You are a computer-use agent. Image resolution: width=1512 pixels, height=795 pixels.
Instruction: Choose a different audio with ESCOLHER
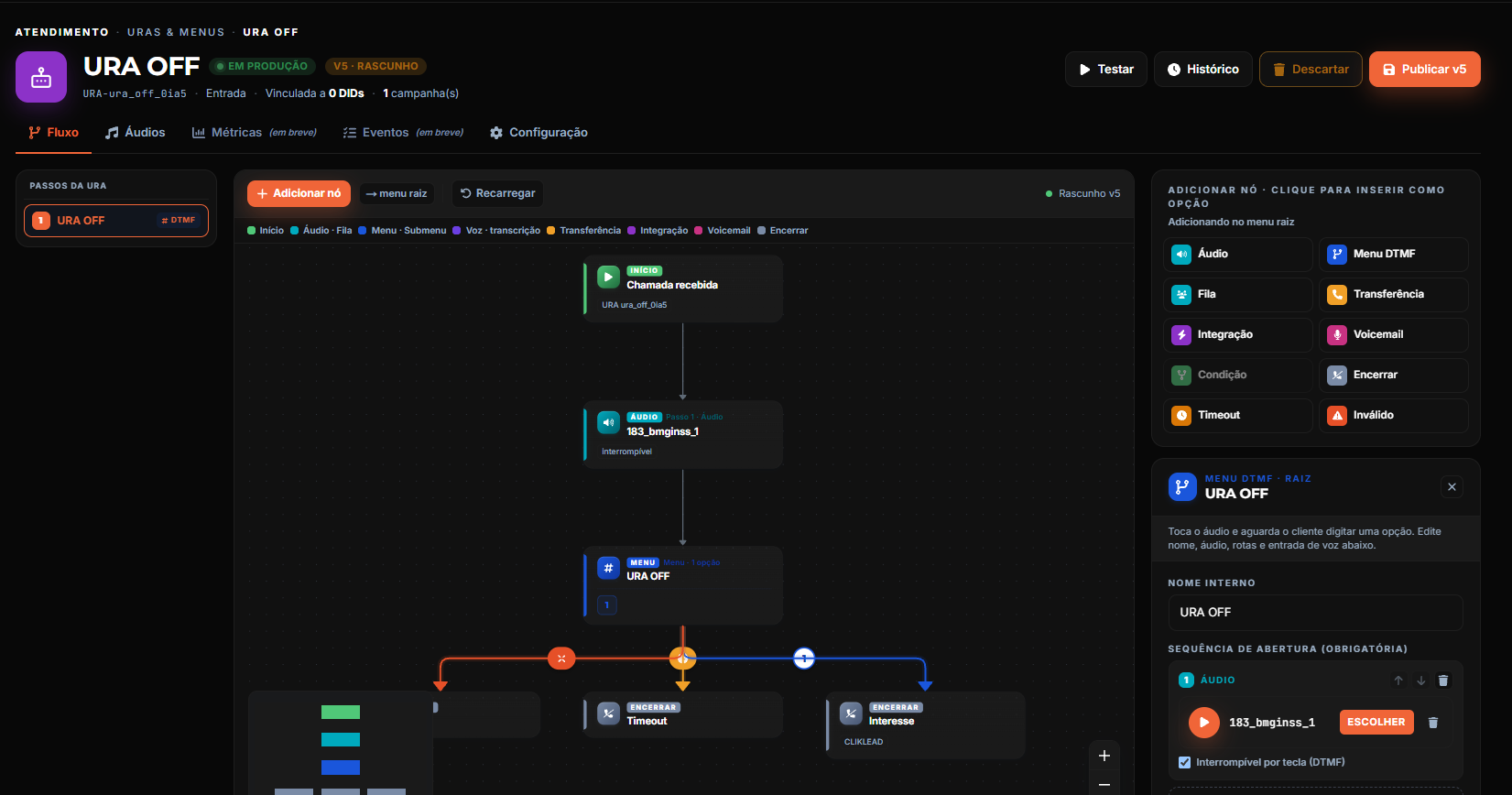[x=1376, y=722]
